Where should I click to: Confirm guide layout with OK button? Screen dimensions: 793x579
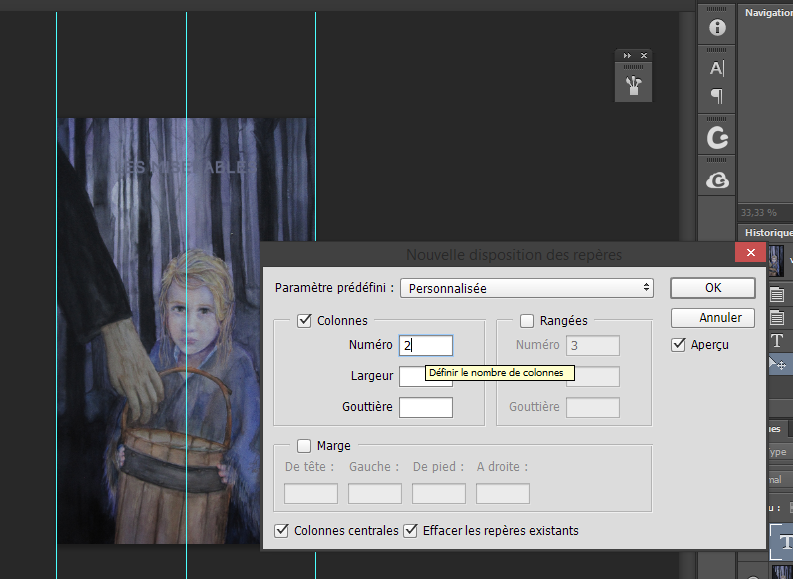(713, 288)
